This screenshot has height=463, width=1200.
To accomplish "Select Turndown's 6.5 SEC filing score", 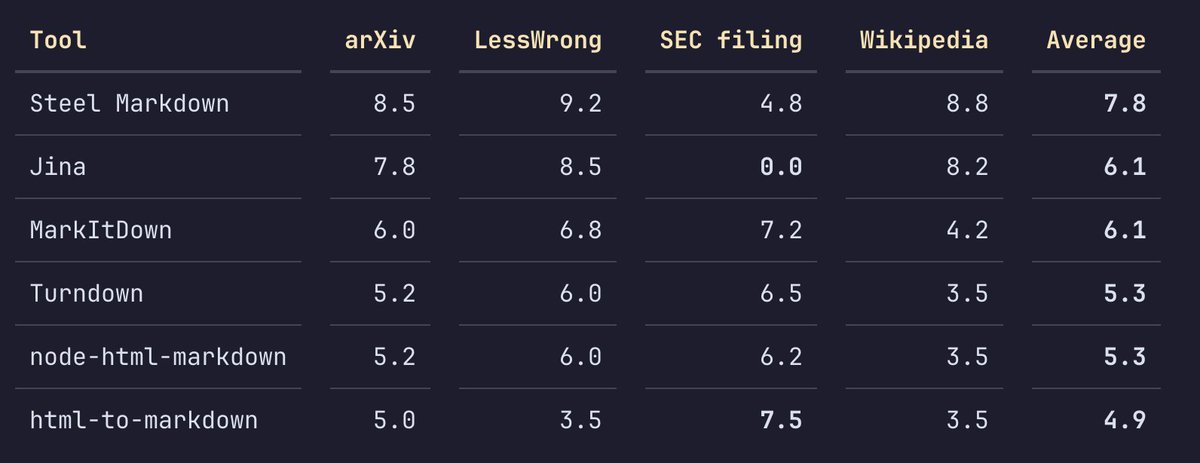I will pos(781,293).
